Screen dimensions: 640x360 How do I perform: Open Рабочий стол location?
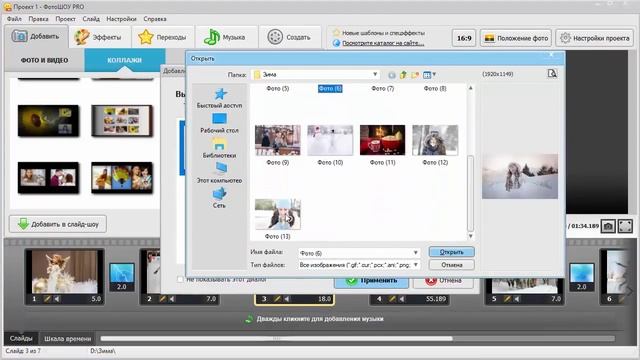[x=219, y=123]
